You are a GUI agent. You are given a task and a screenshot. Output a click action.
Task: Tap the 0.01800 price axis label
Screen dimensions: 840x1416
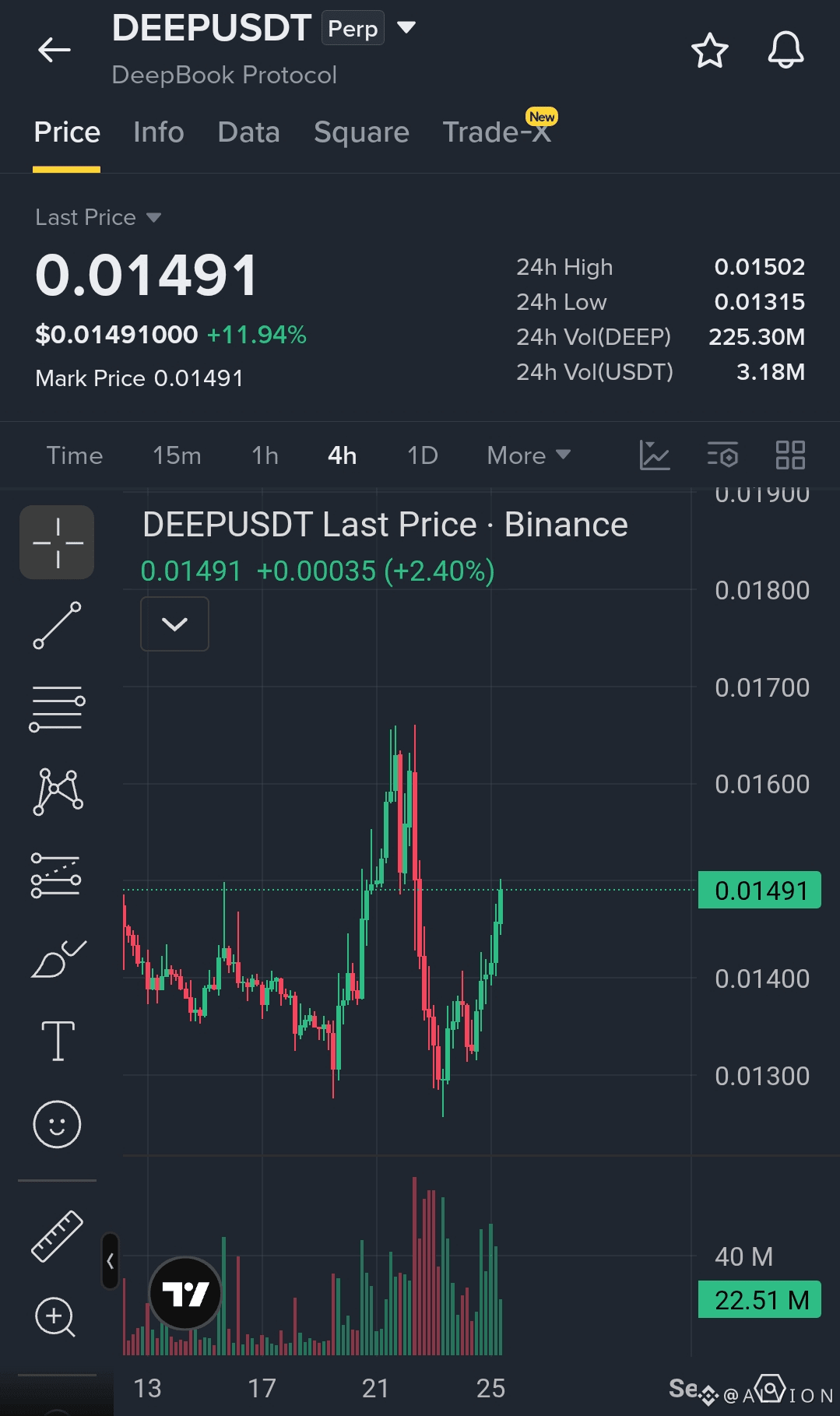(x=762, y=590)
